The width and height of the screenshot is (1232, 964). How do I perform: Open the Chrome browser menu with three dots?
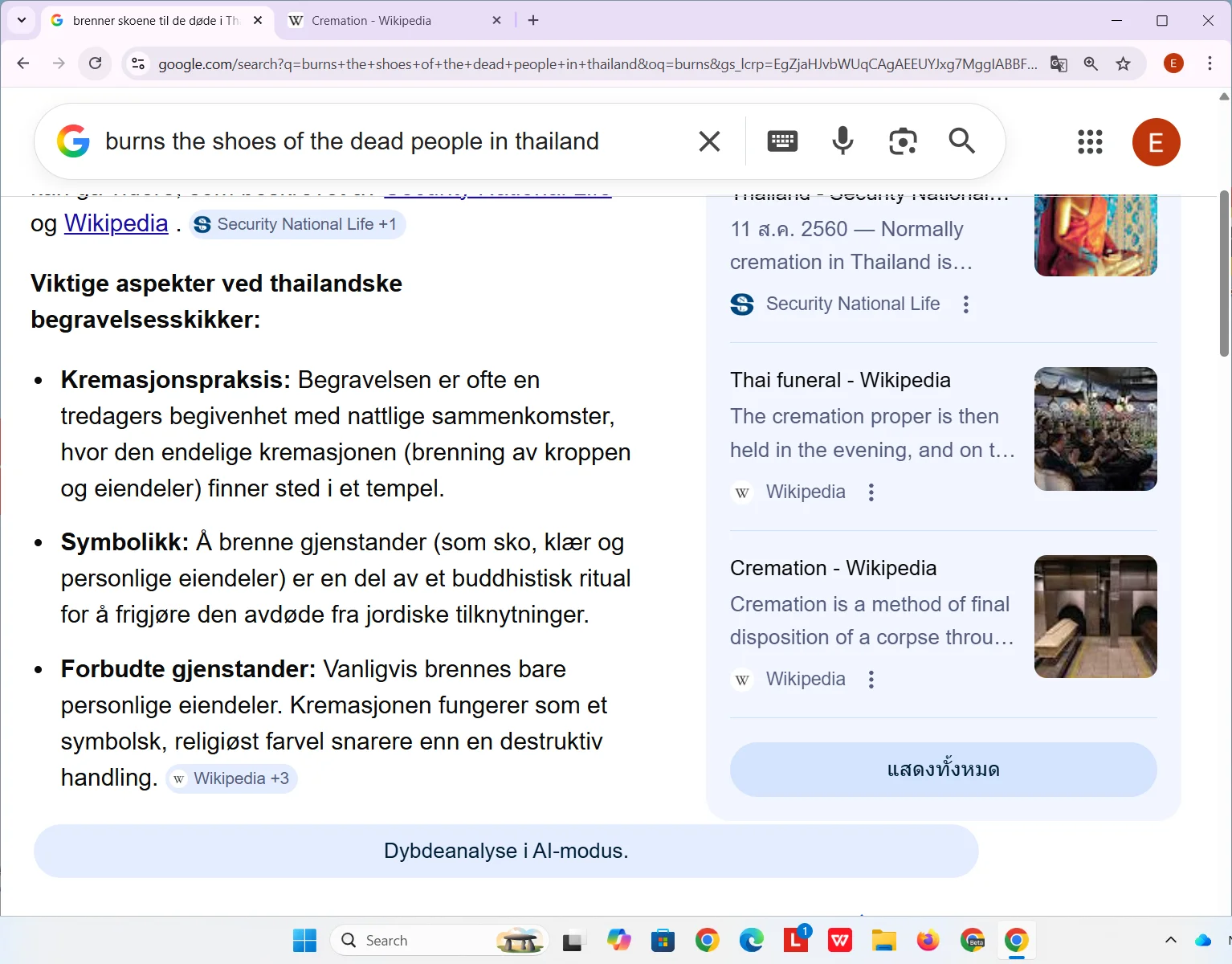[1210, 63]
